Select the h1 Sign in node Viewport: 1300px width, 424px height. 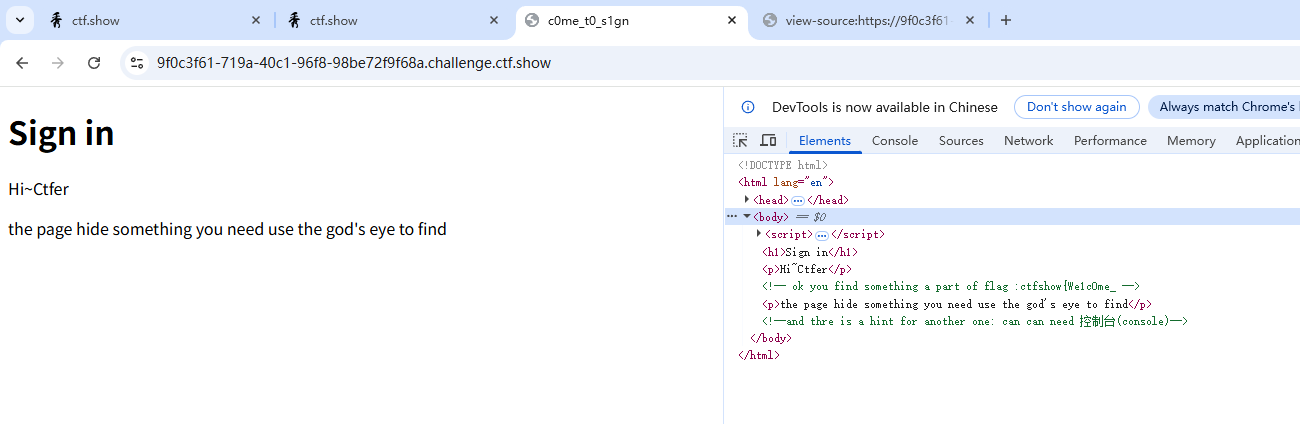[810, 253]
